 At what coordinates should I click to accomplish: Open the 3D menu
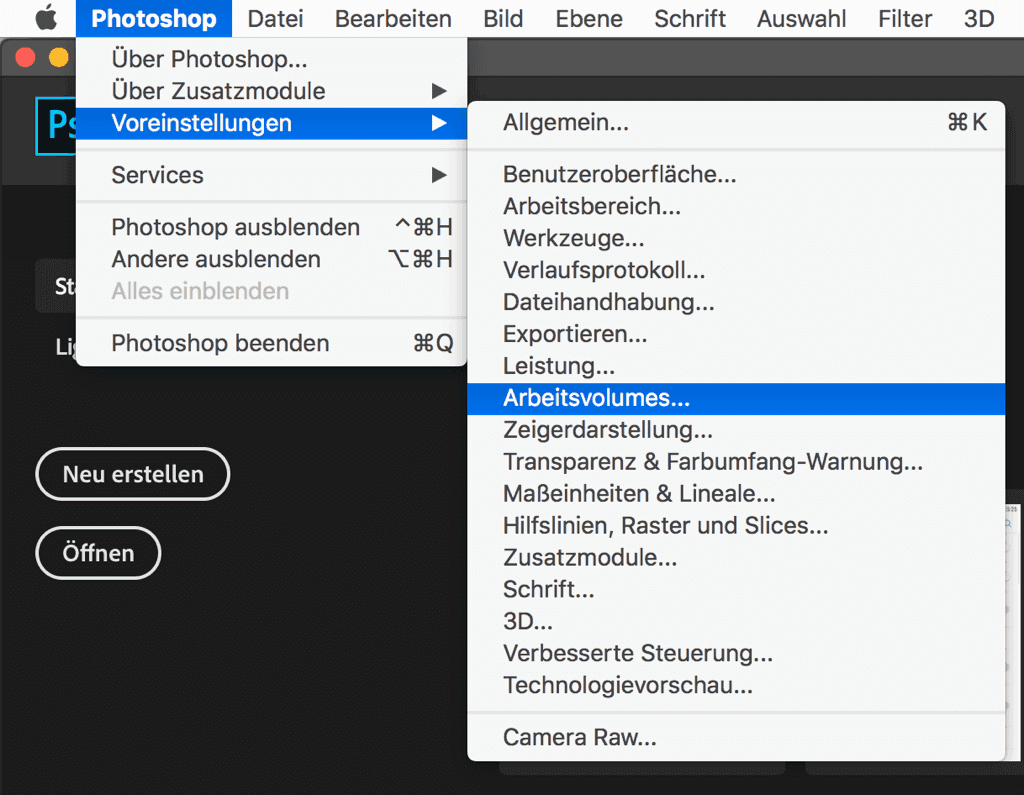pos(978,18)
